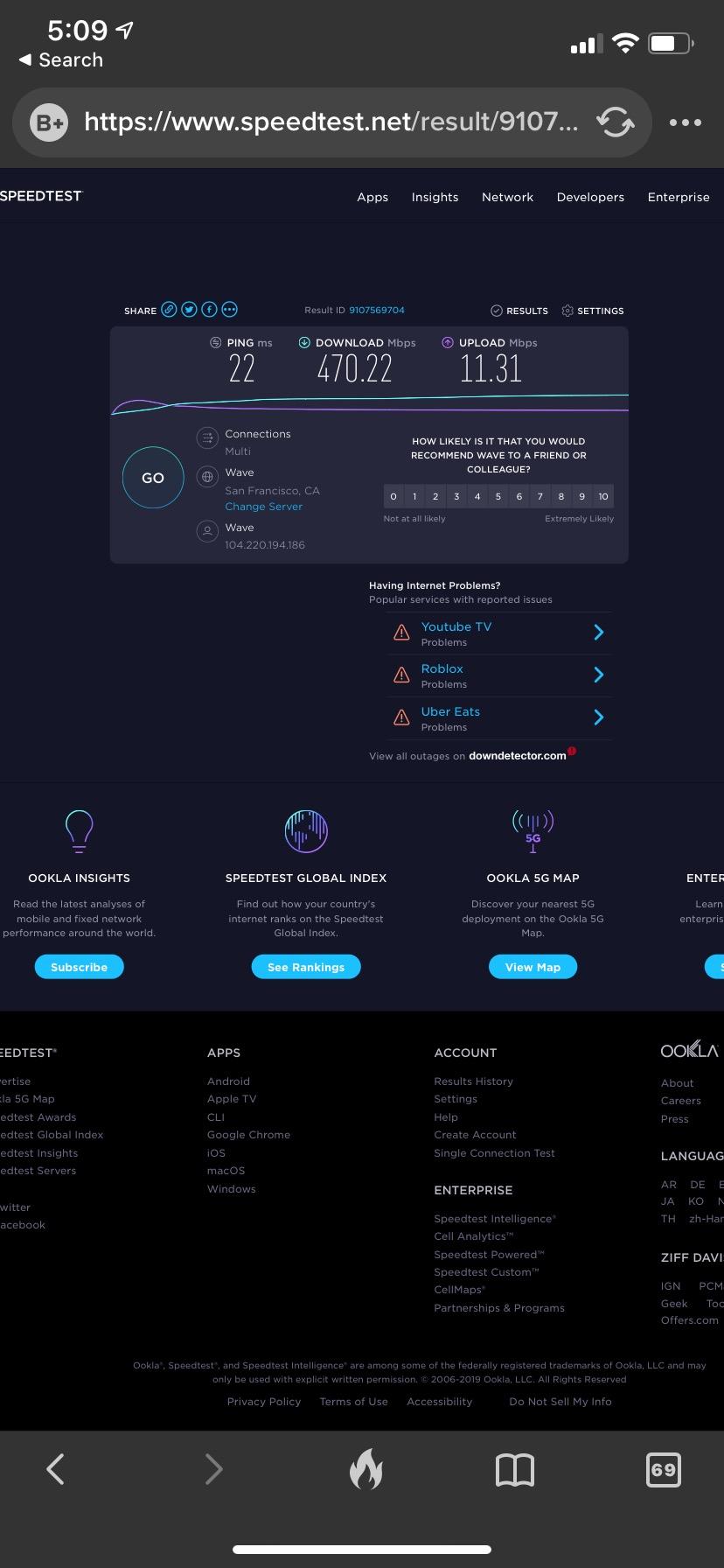Select rating 6 on recommend scale
Viewport: 724px width, 1568px height.
[x=519, y=496]
